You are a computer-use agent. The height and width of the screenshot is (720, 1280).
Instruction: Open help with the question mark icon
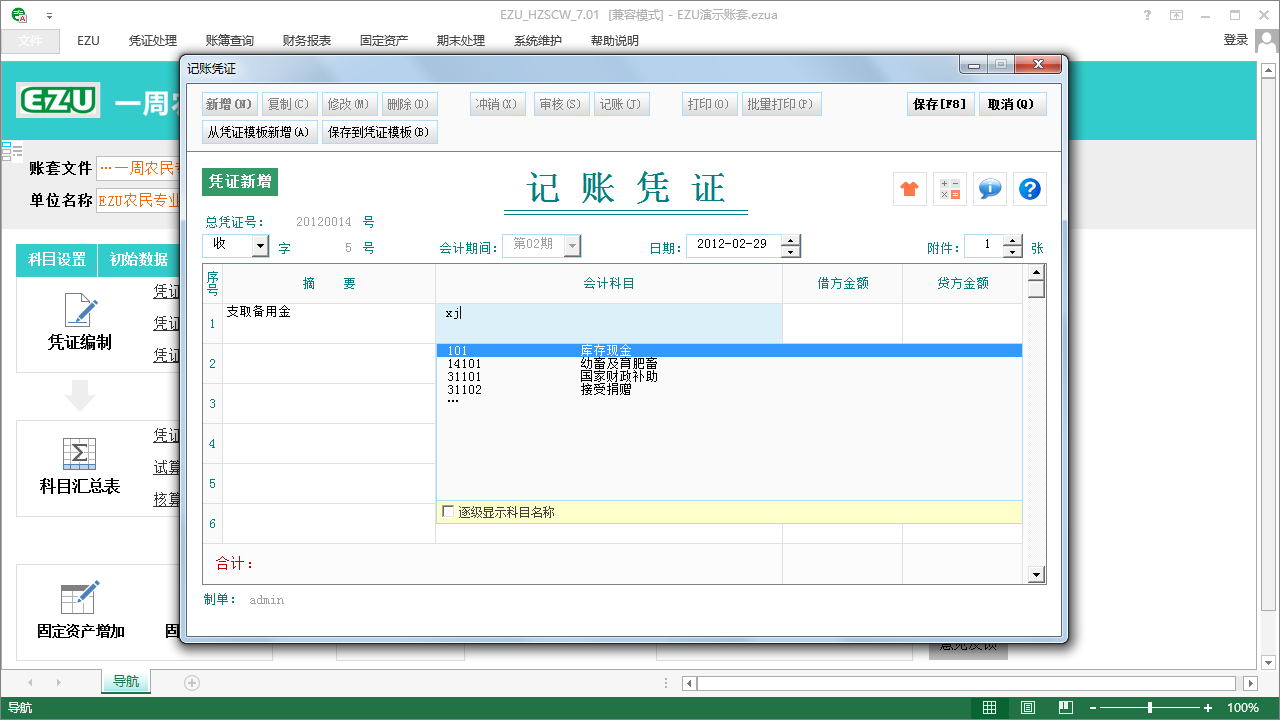coord(1030,188)
